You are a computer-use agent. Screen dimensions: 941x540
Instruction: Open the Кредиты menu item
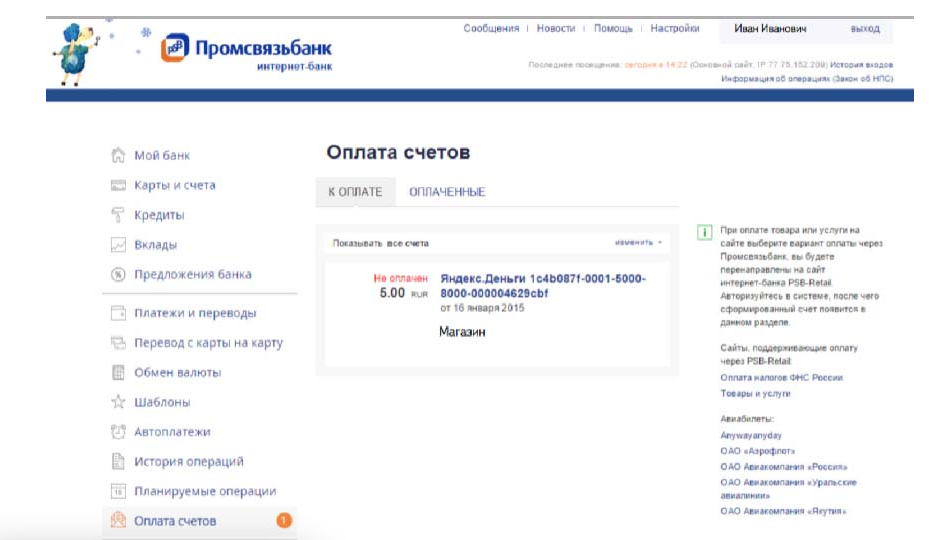pyautogui.click(x=159, y=215)
